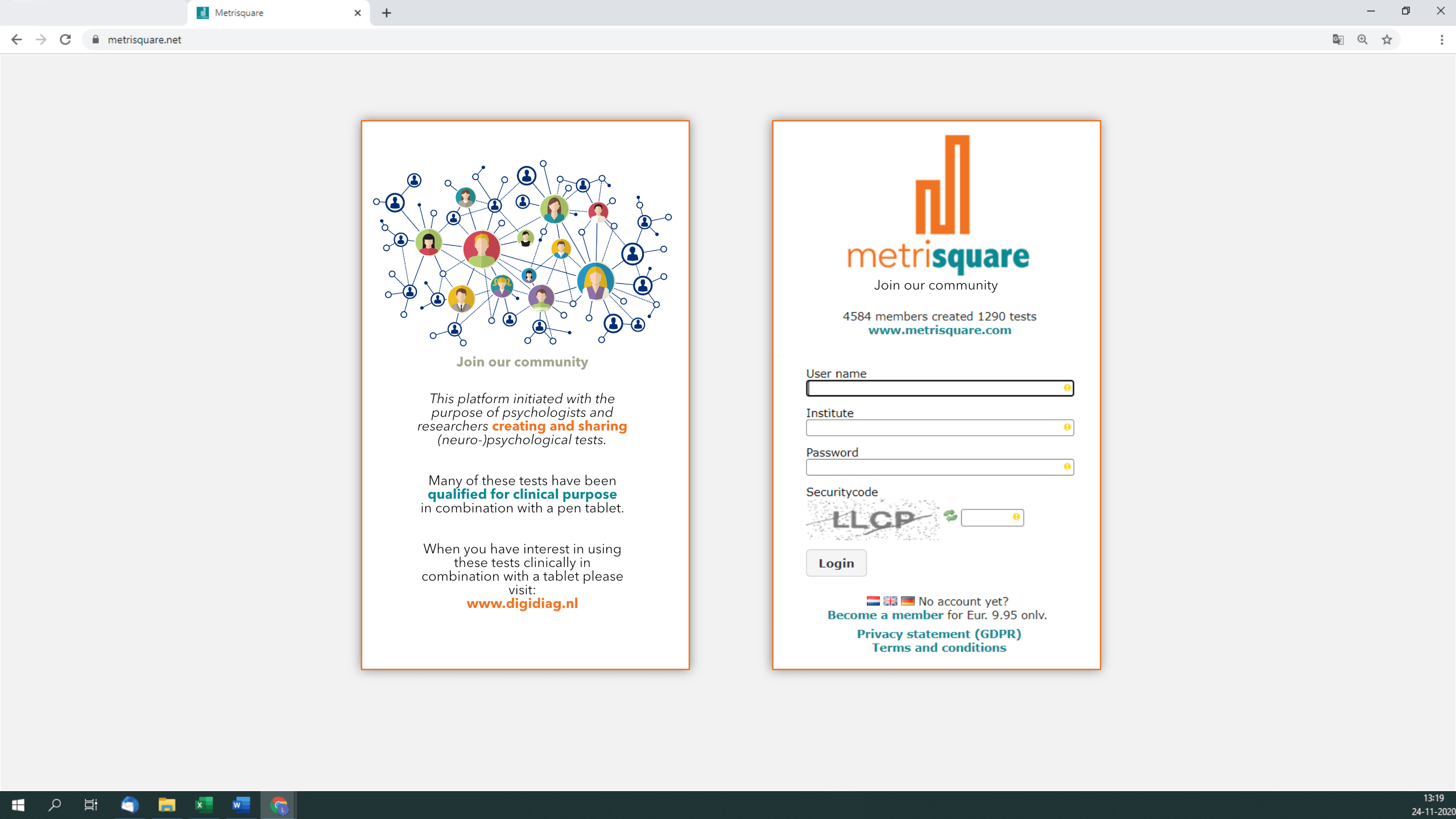Image resolution: width=1456 pixels, height=819 pixels.
Task: Refresh the security code captcha
Action: pos(950,515)
